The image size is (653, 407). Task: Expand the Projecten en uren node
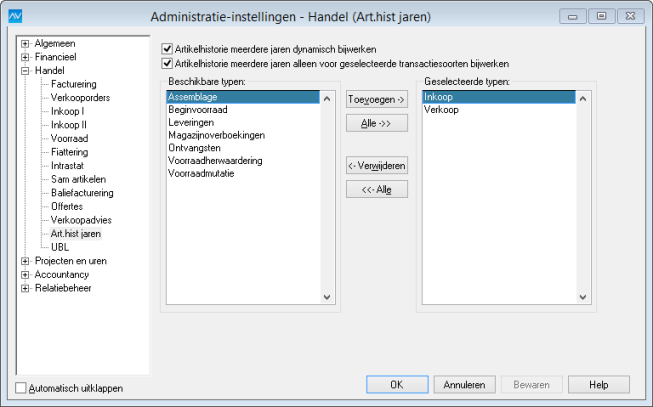click(x=25, y=261)
